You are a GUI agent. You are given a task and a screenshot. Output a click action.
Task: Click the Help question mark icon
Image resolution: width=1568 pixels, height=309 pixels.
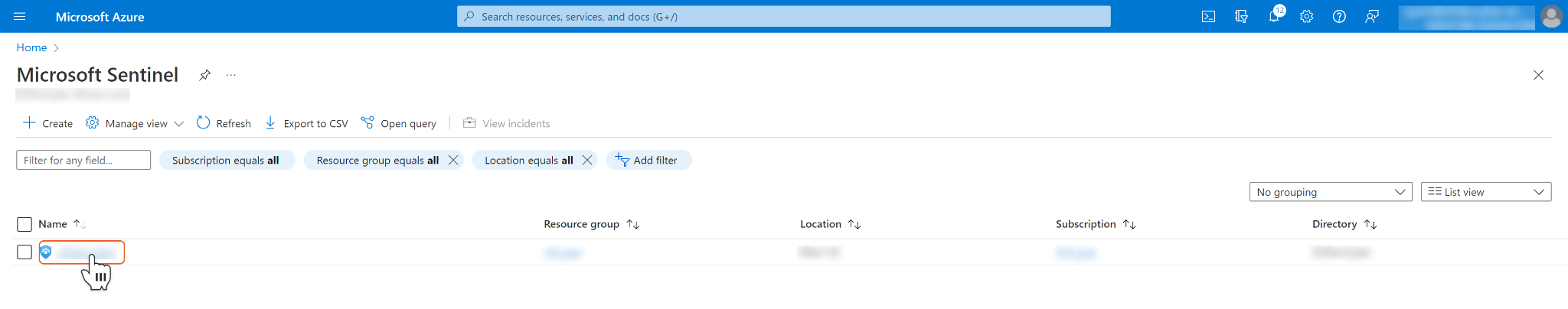[1339, 17]
